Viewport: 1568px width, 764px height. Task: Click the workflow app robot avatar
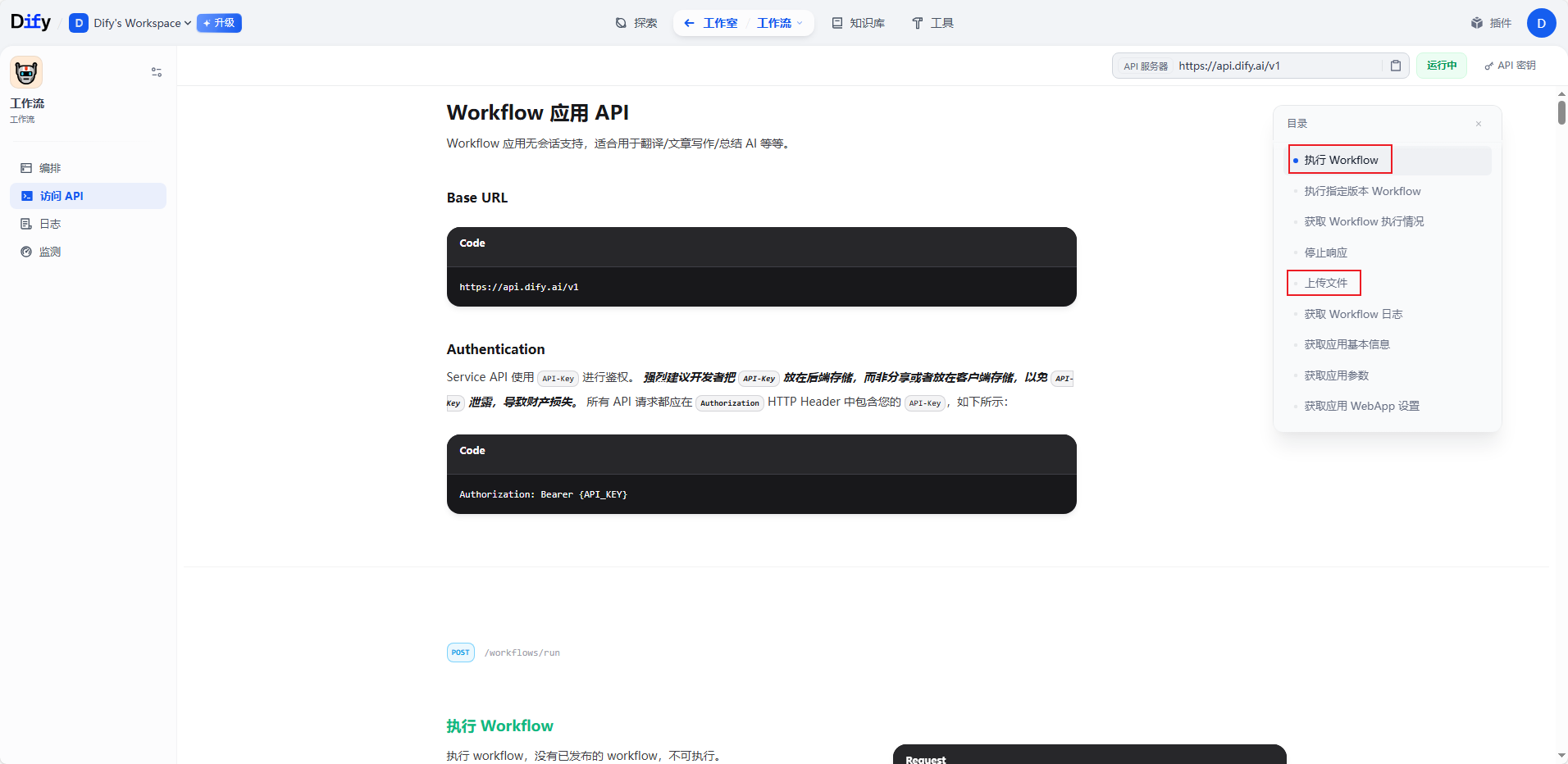coord(25,72)
